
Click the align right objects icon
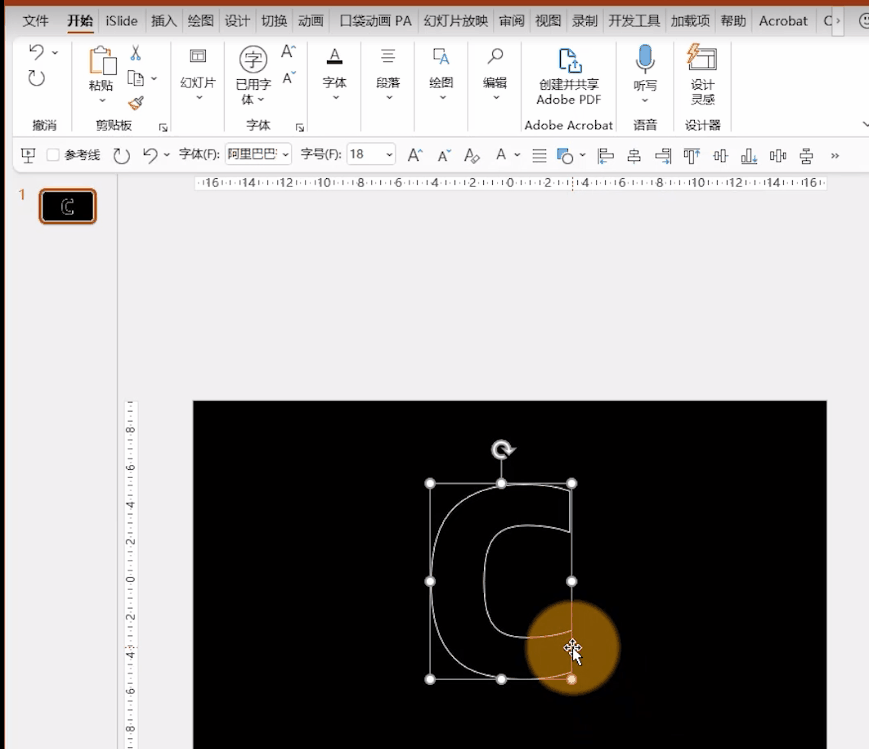[x=663, y=156]
